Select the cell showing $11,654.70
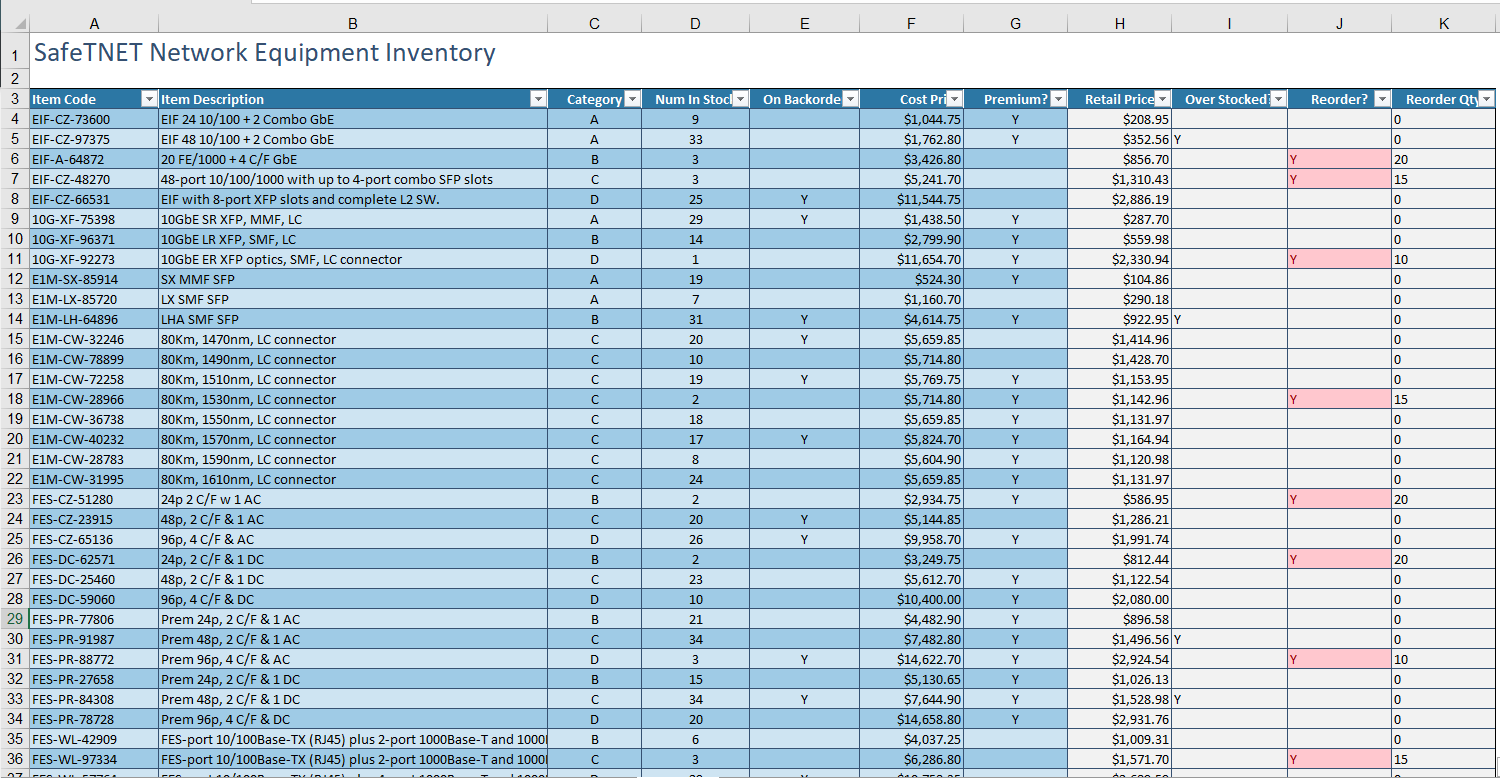The width and height of the screenshot is (1500, 778). pyautogui.click(x=910, y=259)
